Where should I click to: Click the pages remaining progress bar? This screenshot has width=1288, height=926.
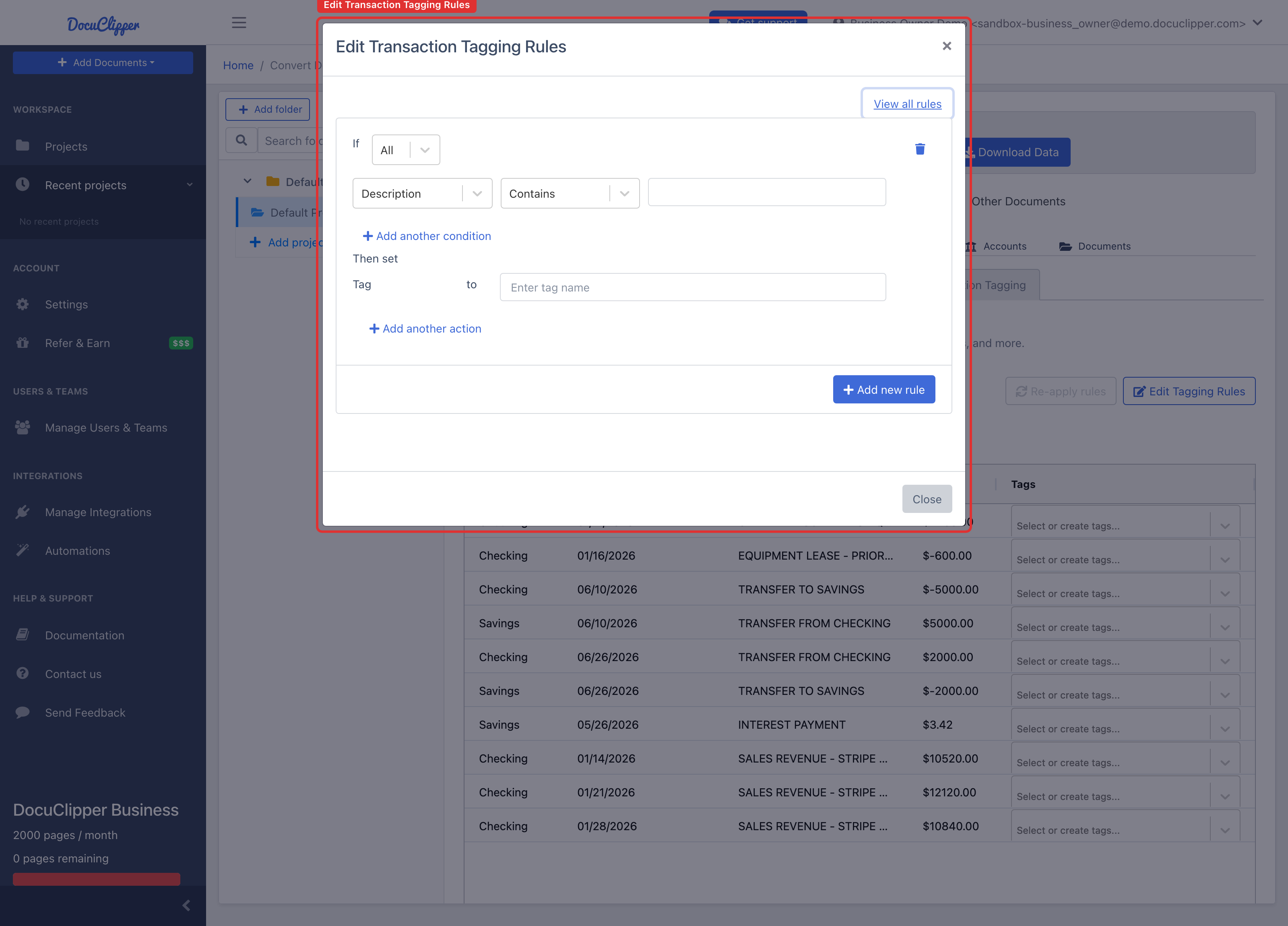coord(97,879)
